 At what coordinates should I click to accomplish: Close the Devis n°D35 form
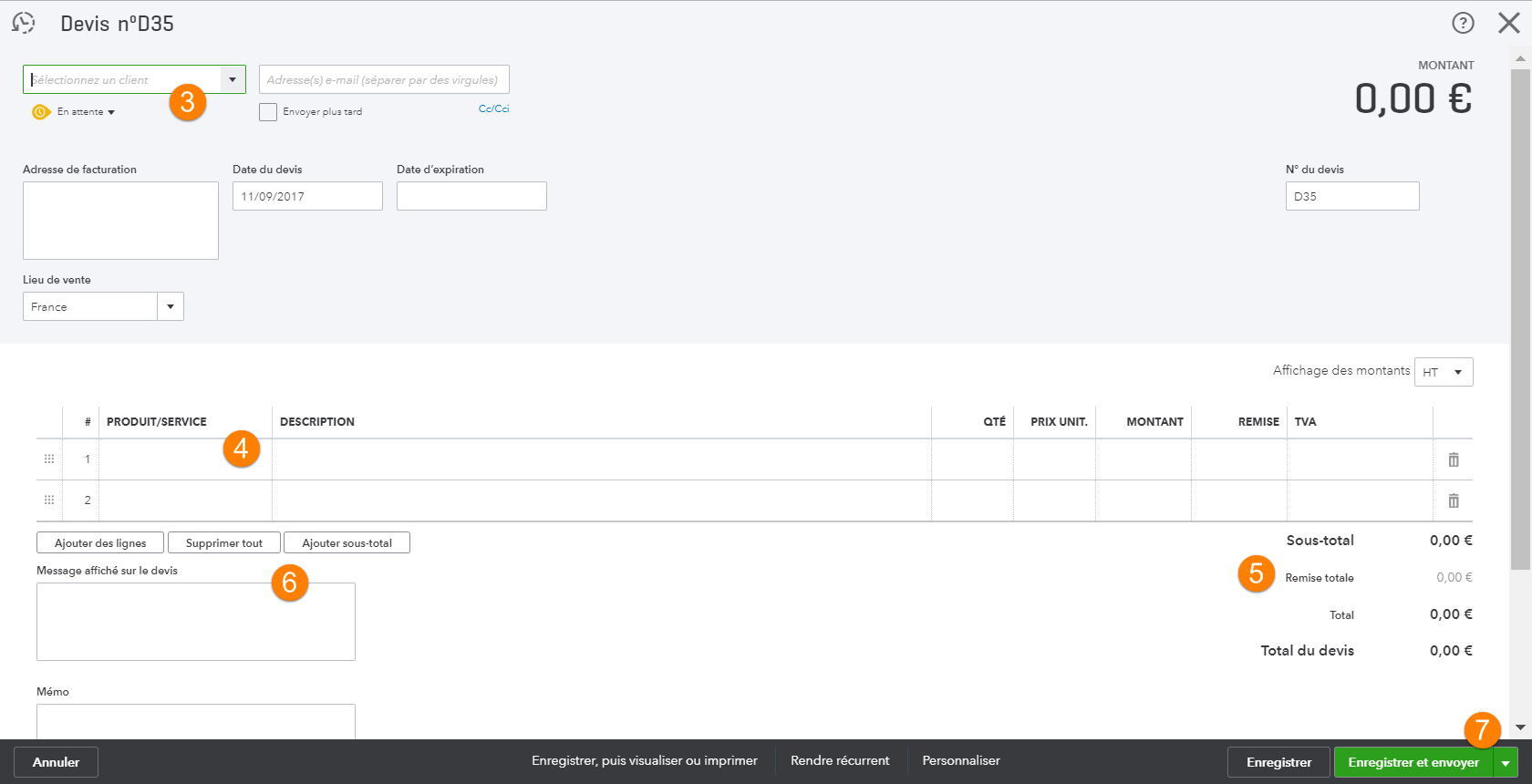click(x=1509, y=23)
